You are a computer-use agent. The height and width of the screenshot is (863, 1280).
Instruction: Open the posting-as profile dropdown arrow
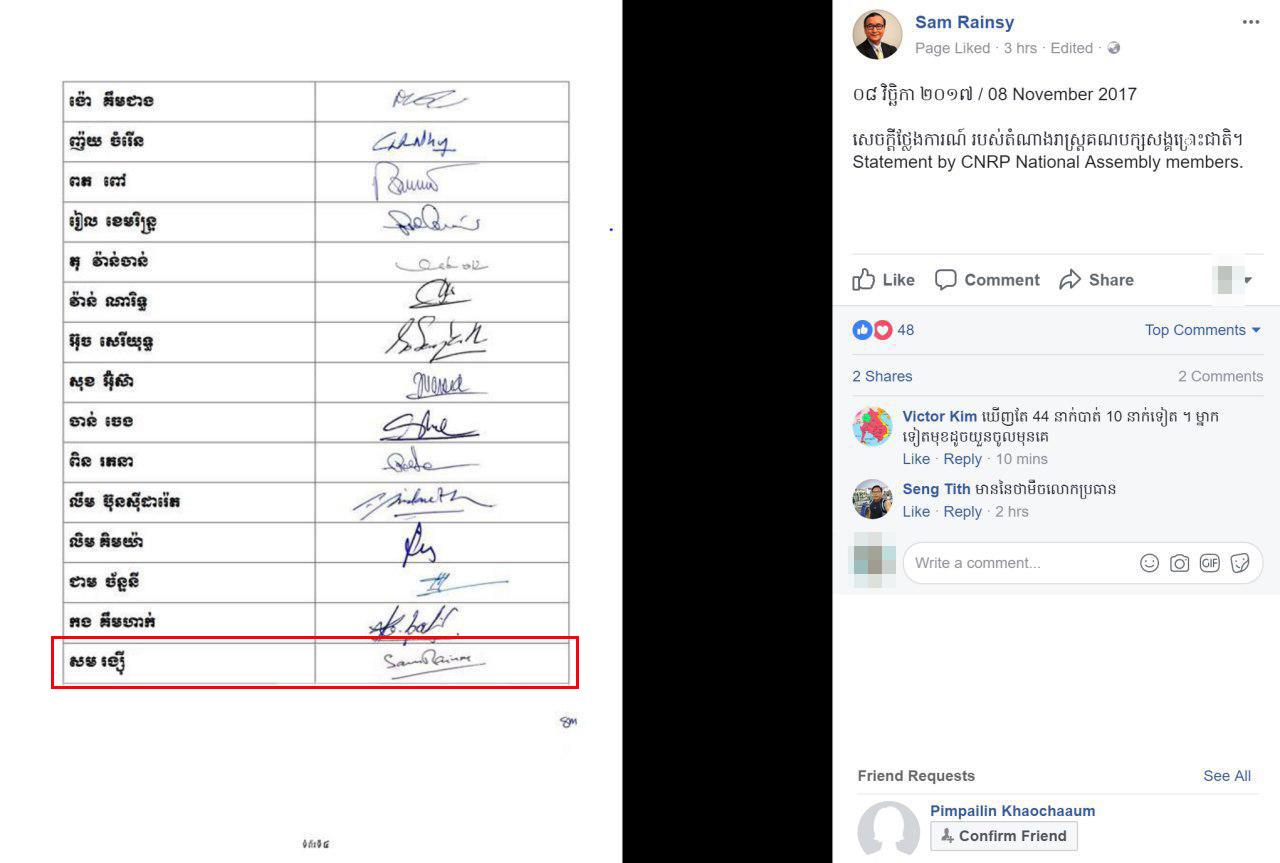tap(1247, 280)
